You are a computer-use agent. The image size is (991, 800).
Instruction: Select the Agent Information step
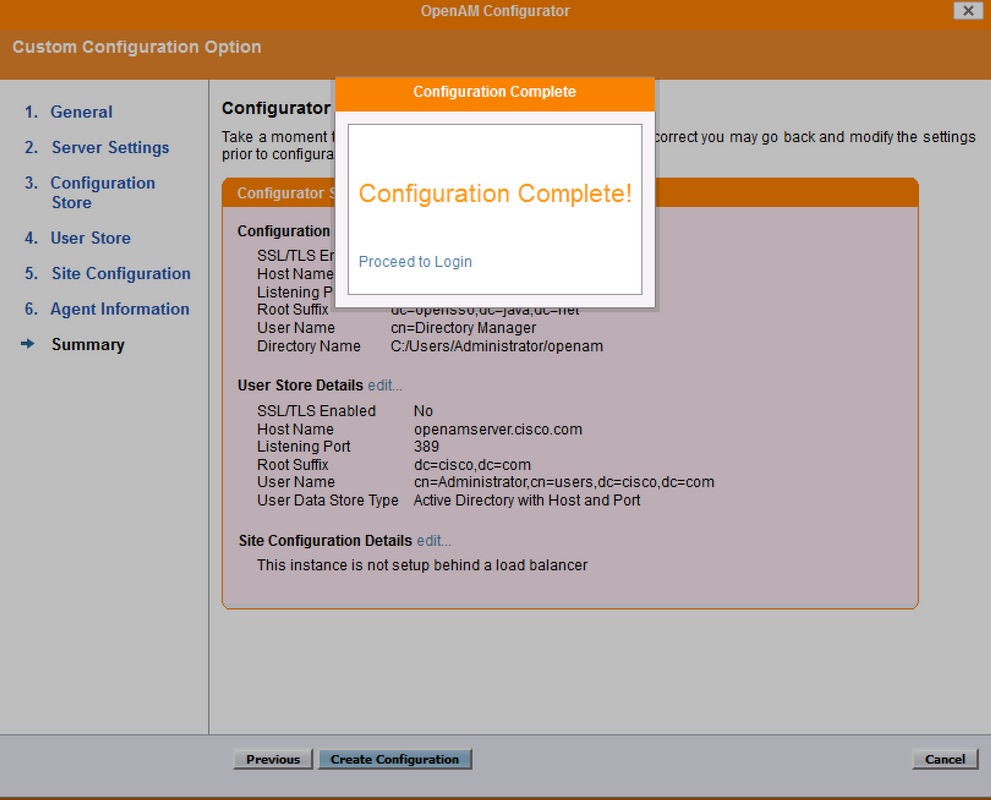(x=119, y=309)
